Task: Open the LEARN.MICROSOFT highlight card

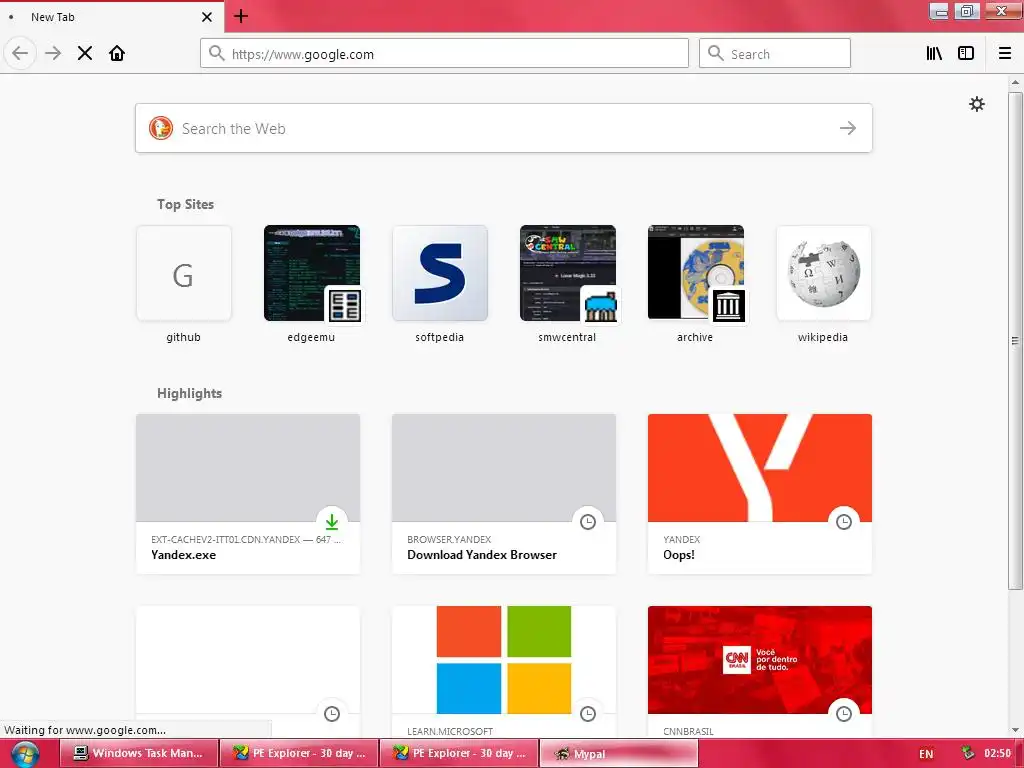Action: point(504,673)
